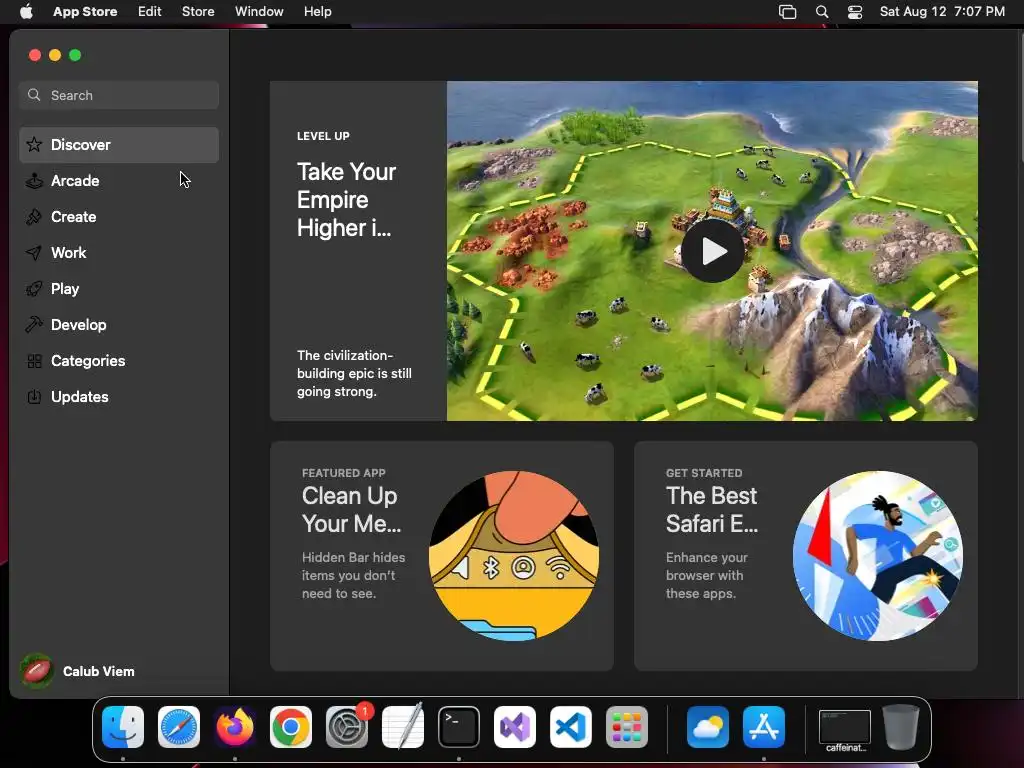Click the Create paintbrush icon
The height and width of the screenshot is (768, 1024).
click(34, 217)
